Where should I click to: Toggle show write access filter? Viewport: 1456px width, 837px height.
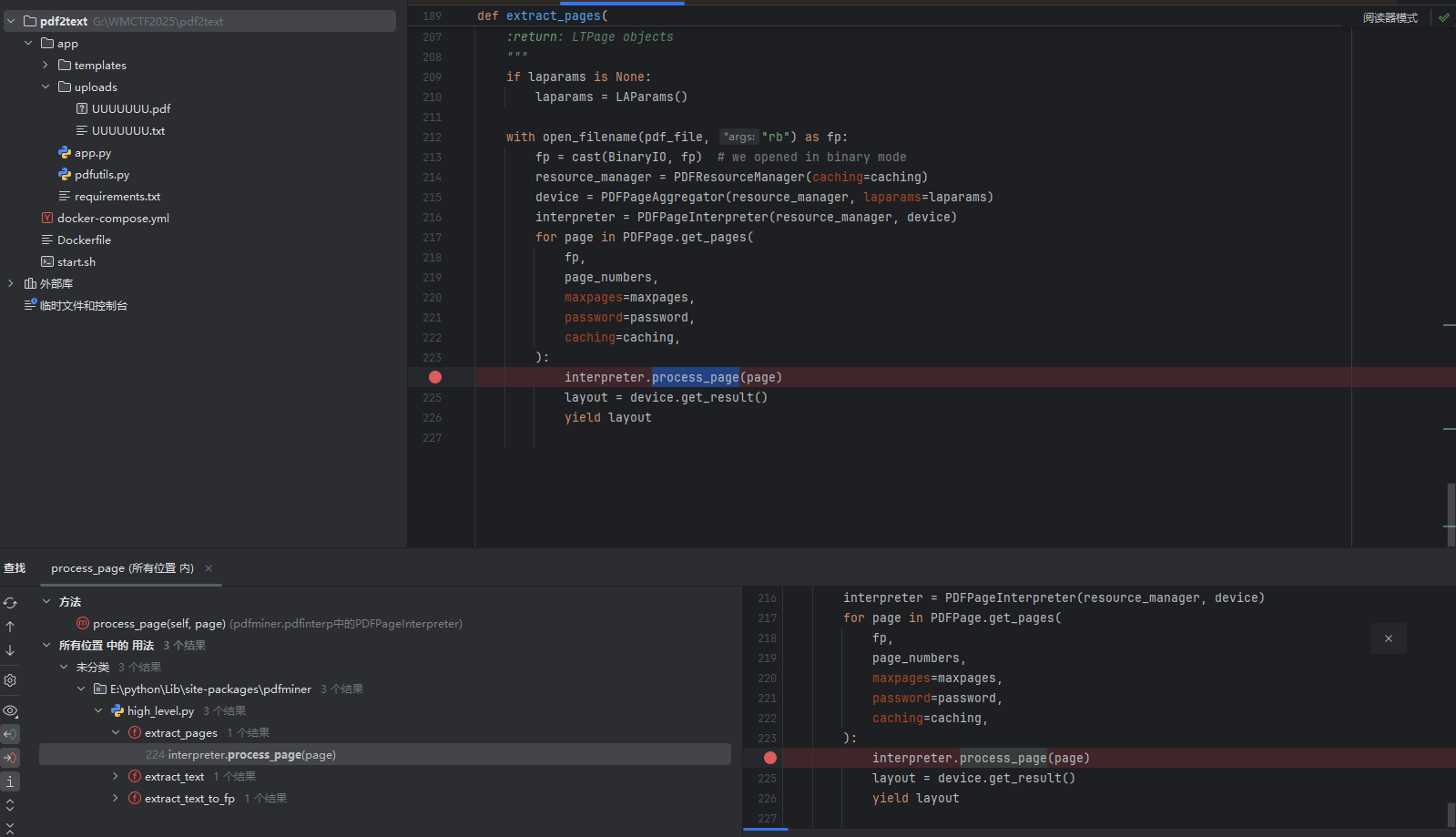click(x=10, y=758)
